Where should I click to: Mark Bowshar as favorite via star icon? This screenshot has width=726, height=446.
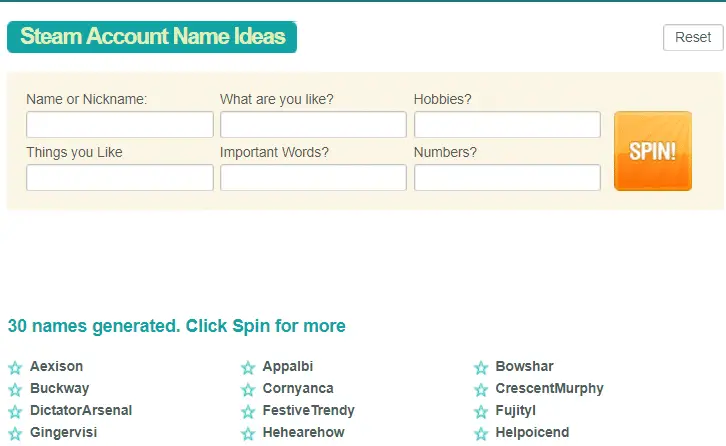[x=481, y=368]
